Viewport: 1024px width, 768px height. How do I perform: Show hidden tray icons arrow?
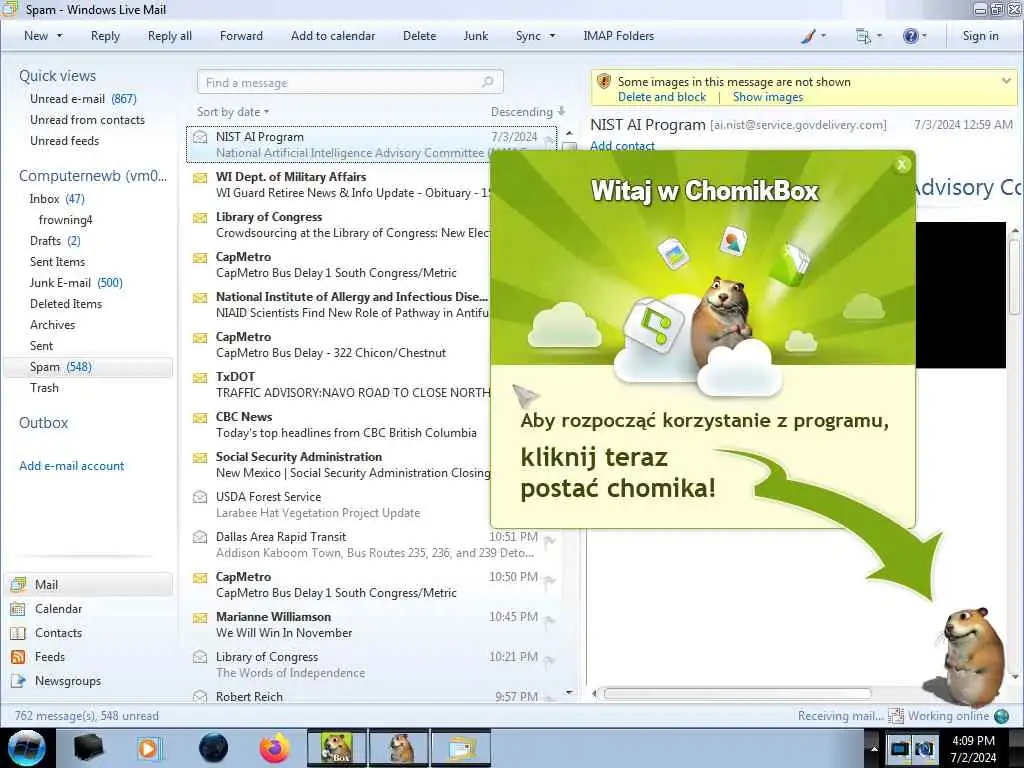coord(873,748)
